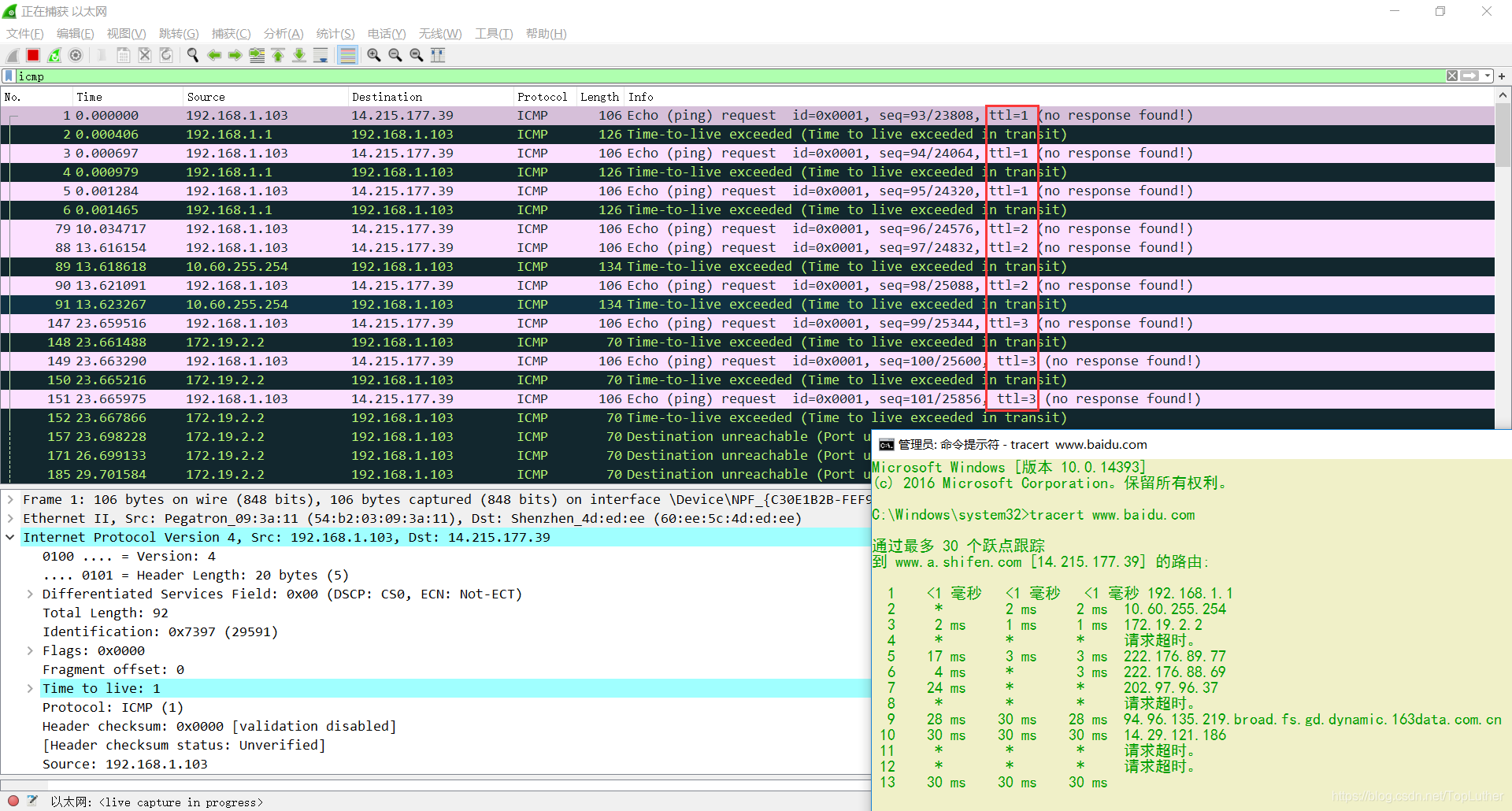
Task: Reset text to normal size
Action: pos(417,55)
